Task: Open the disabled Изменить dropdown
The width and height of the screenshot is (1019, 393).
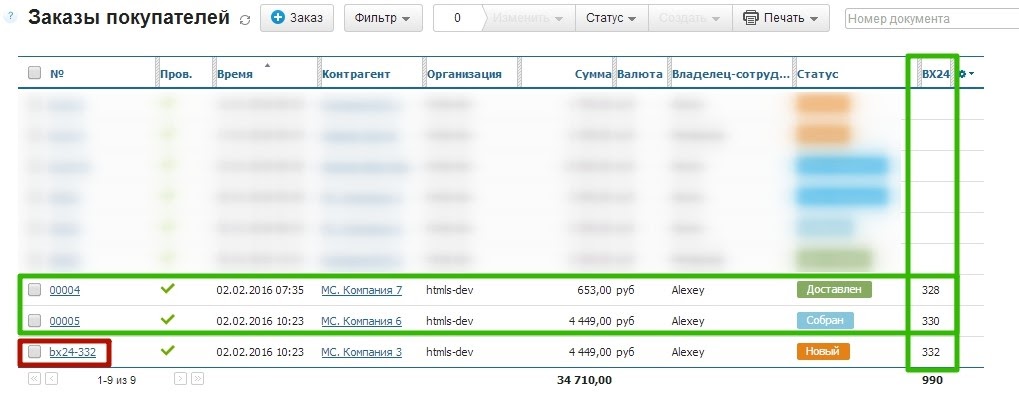Action: [x=528, y=18]
